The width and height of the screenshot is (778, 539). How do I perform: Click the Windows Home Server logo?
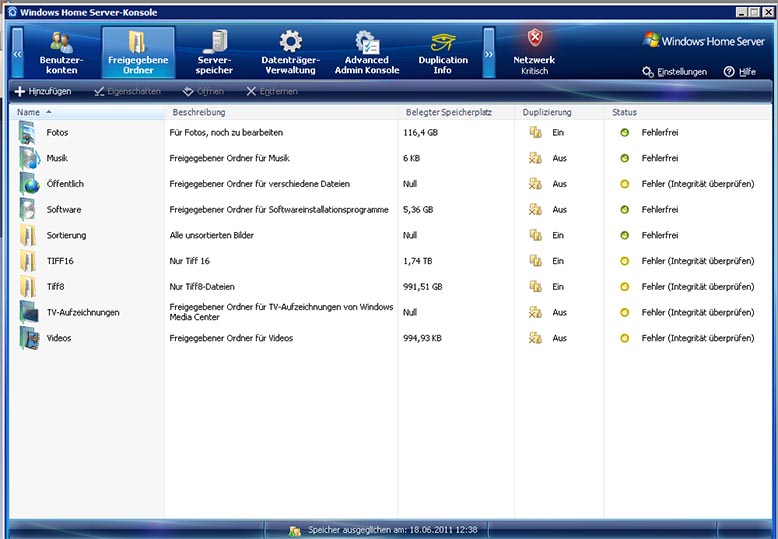click(704, 41)
